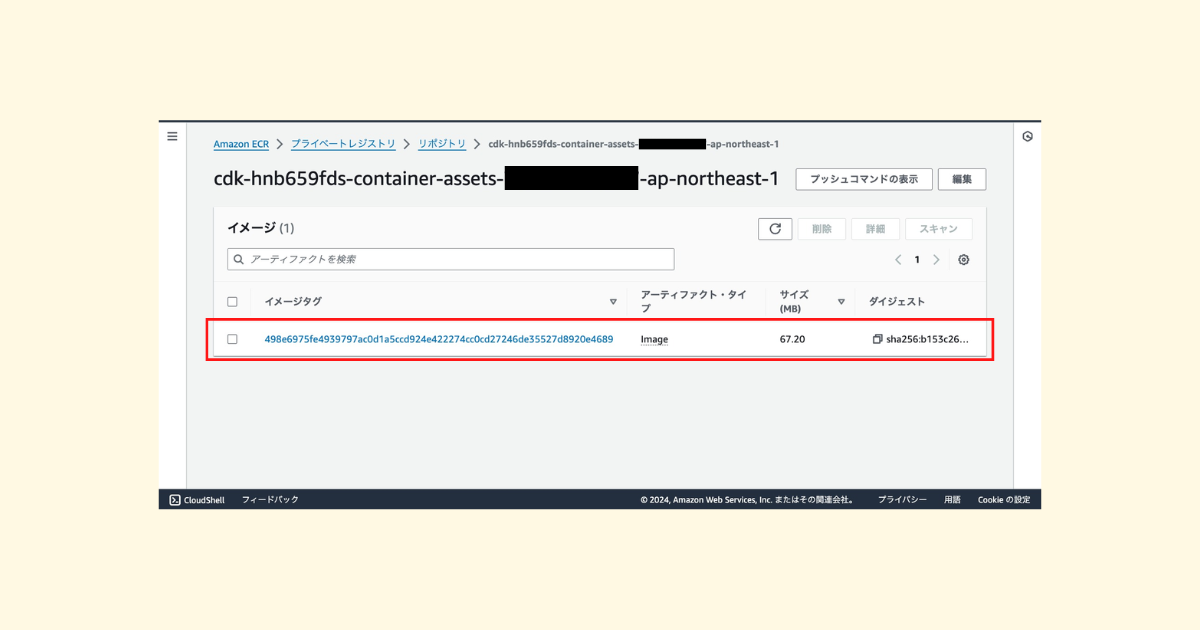Click the sha256:b153c26 digest text
Image resolution: width=1200 pixels, height=630 pixels.
(x=927, y=340)
